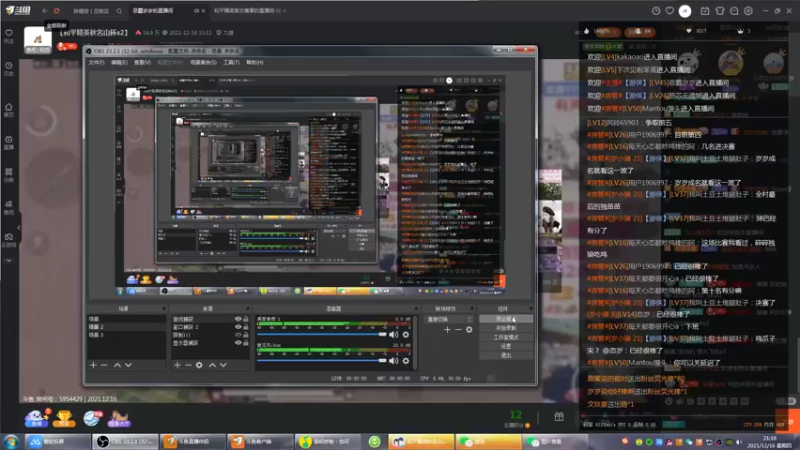Click the 开始录制 button in OBS controls

click(x=506, y=328)
